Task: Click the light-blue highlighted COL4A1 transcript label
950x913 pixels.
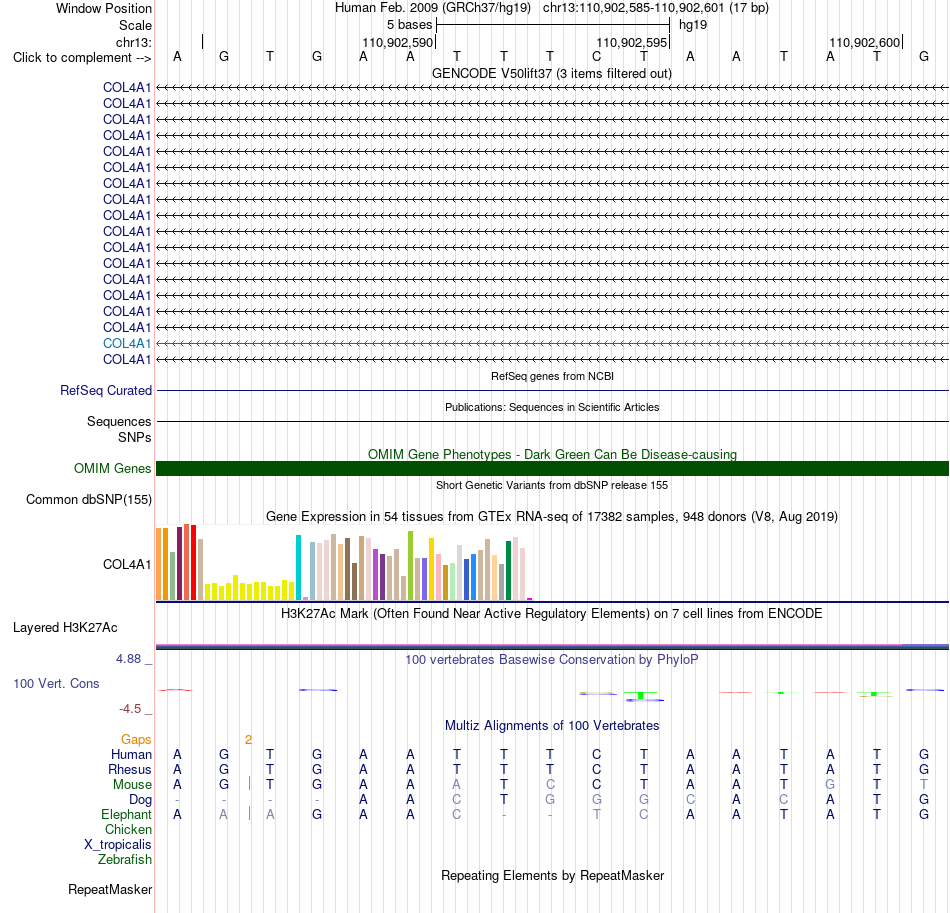Action: coord(127,344)
